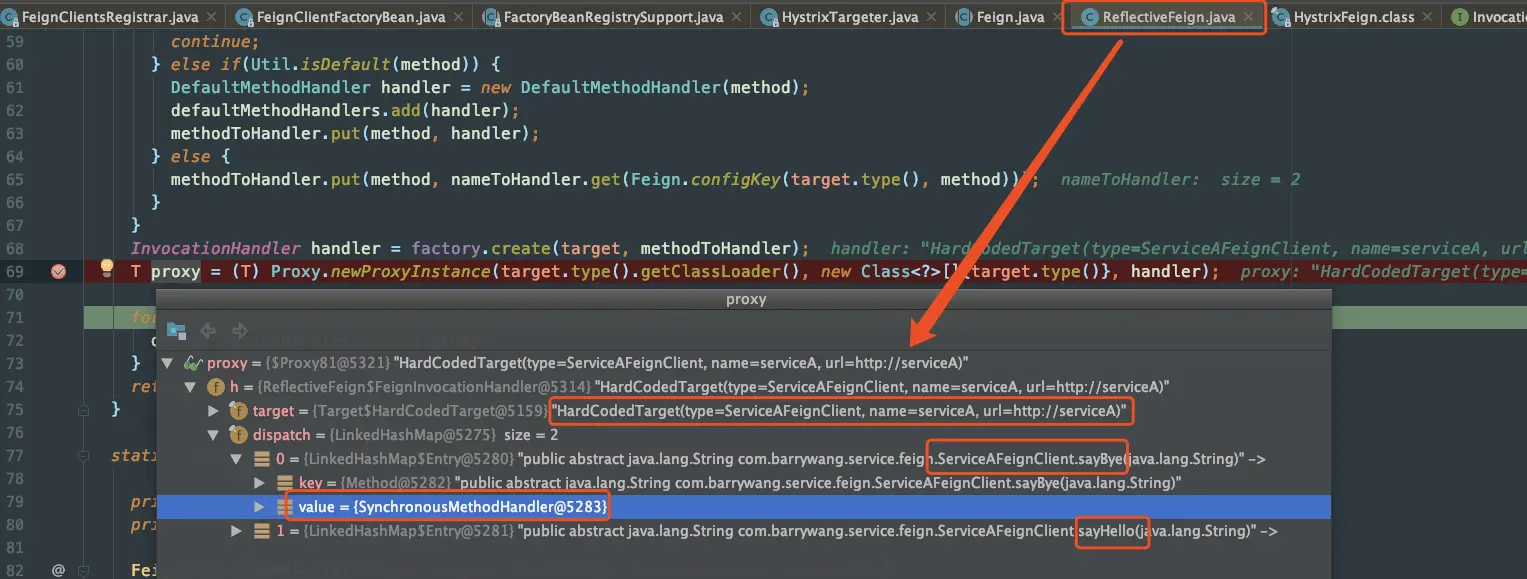Click the proxy popup title bar

pyautogui.click(x=743, y=300)
